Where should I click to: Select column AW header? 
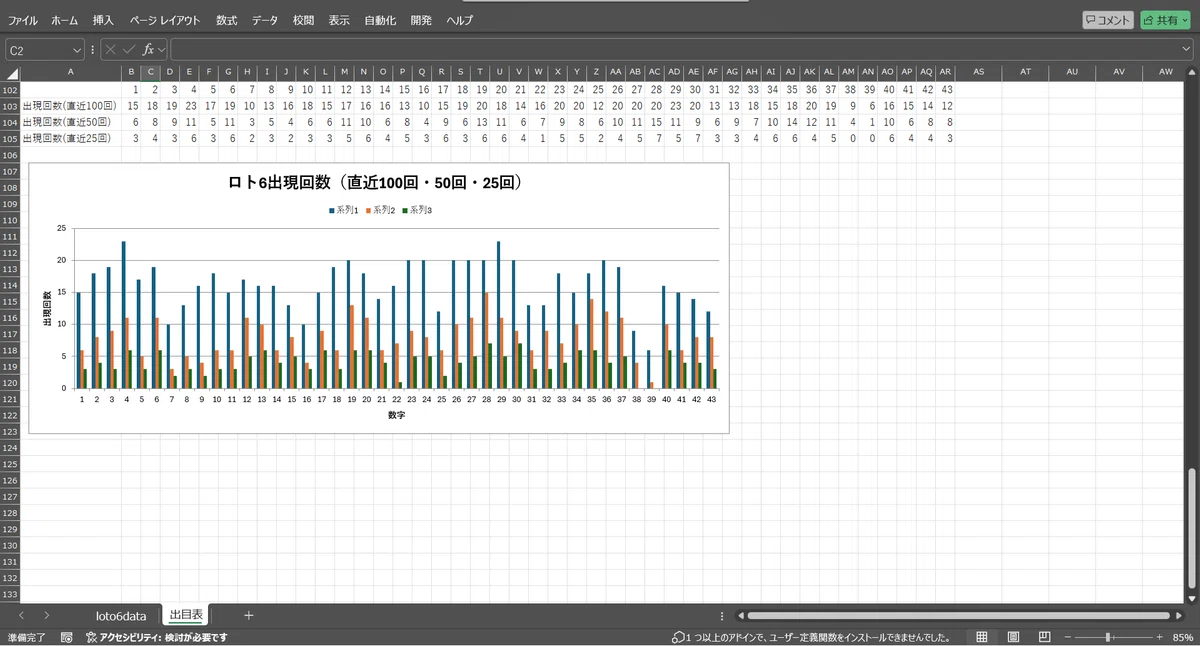tap(1166, 72)
